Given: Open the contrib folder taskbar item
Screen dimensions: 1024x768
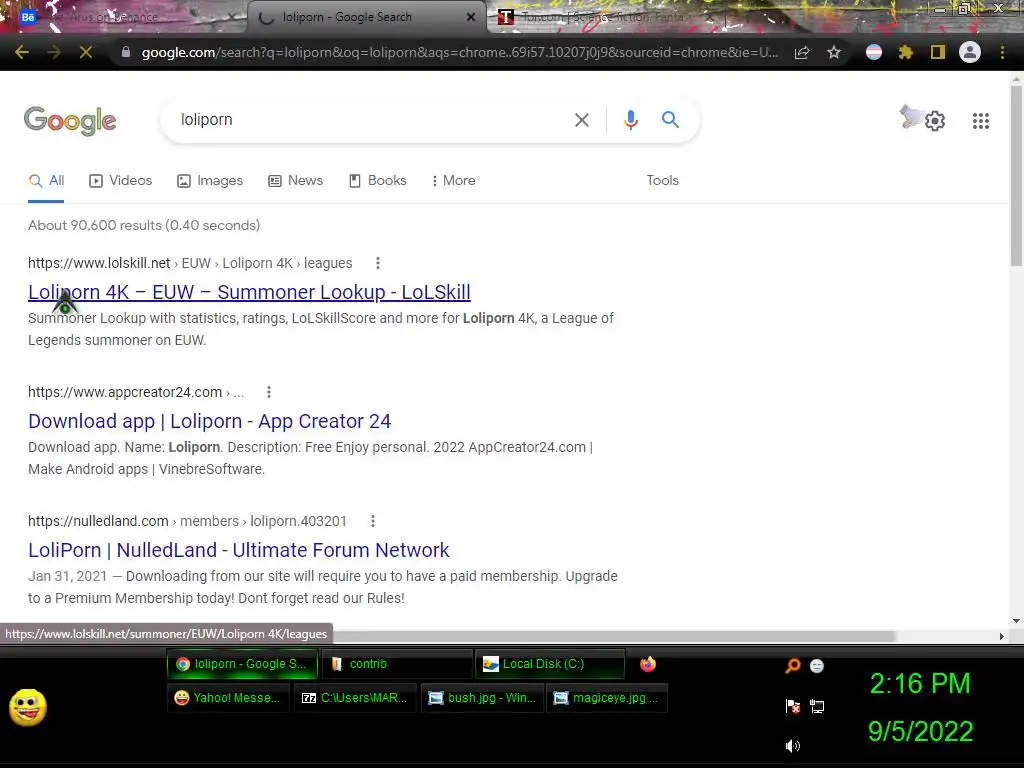Looking at the screenshot, I should coord(397,664).
